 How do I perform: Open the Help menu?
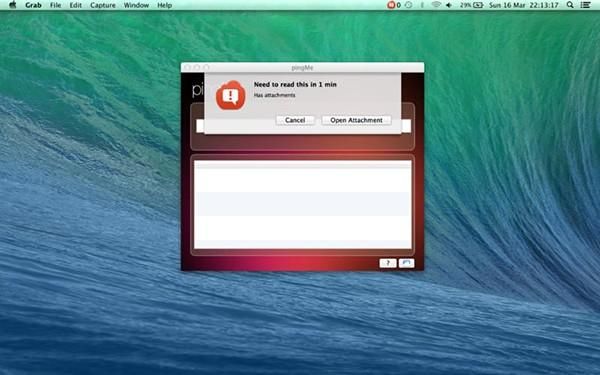[165, 5]
